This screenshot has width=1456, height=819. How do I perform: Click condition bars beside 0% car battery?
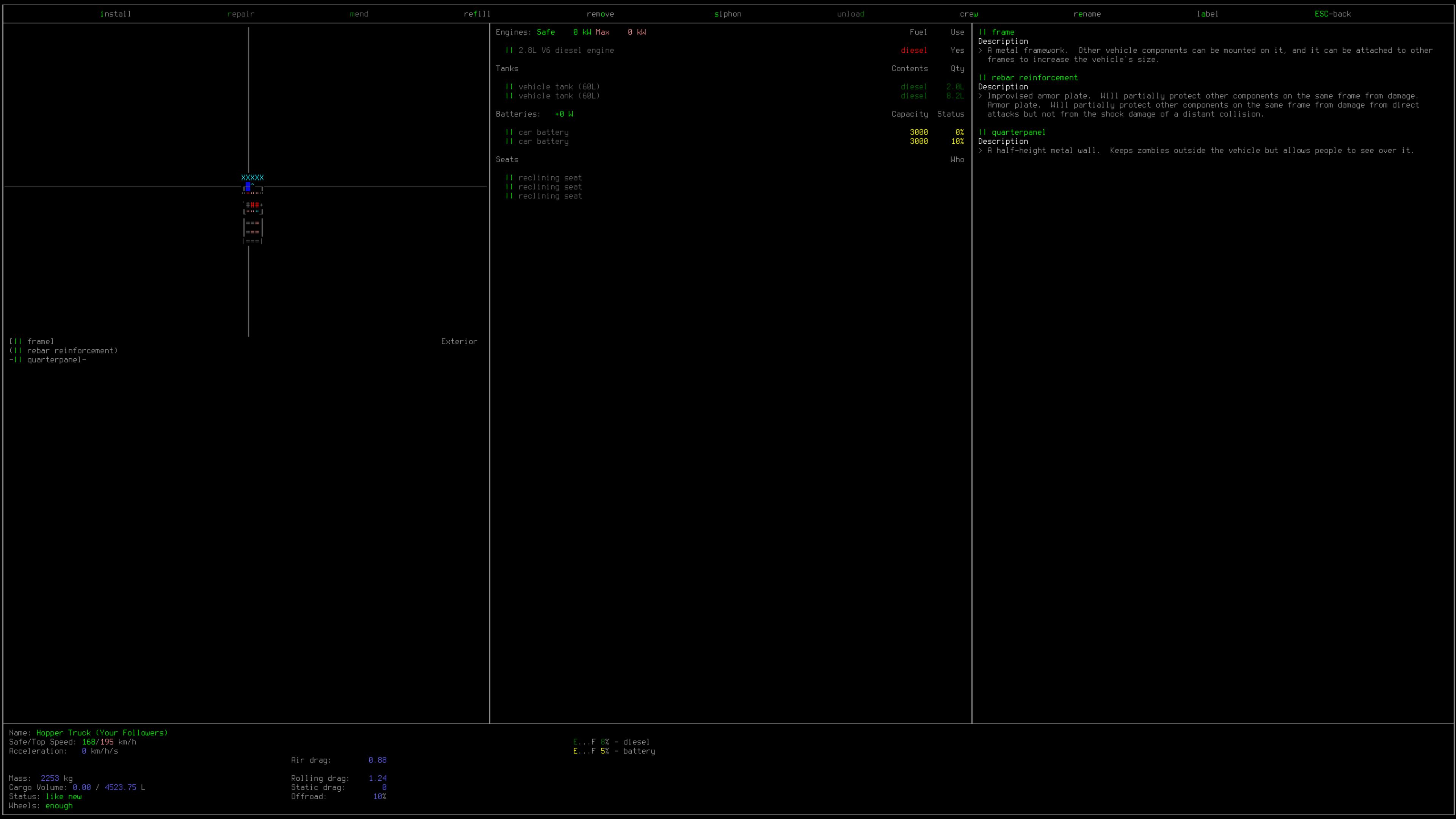coord(509,132)
